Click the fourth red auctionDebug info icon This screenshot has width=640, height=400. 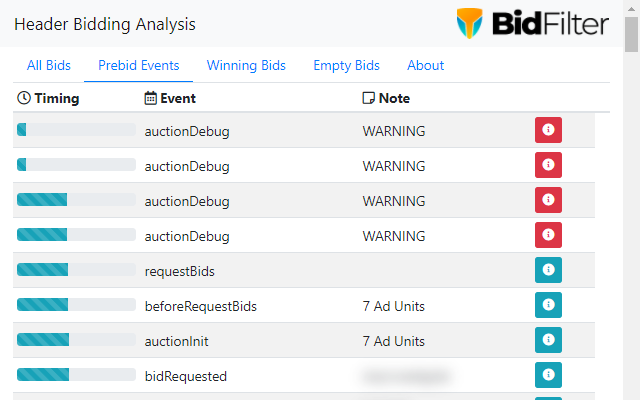point(548,235)
